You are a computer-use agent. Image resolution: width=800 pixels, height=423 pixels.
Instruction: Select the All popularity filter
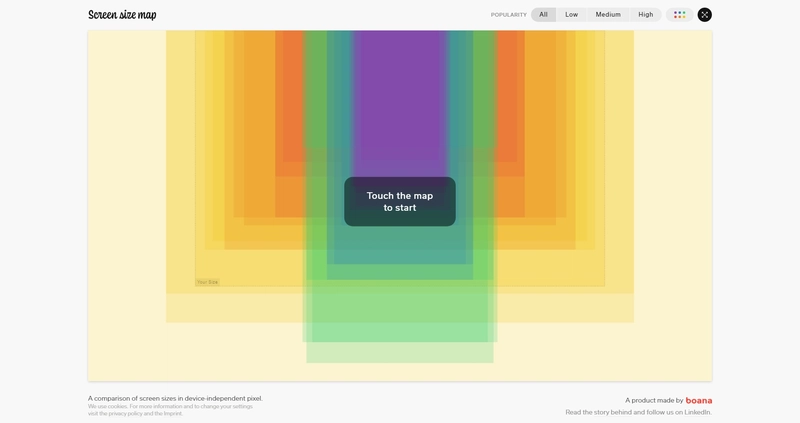click(x=543, y=15)
